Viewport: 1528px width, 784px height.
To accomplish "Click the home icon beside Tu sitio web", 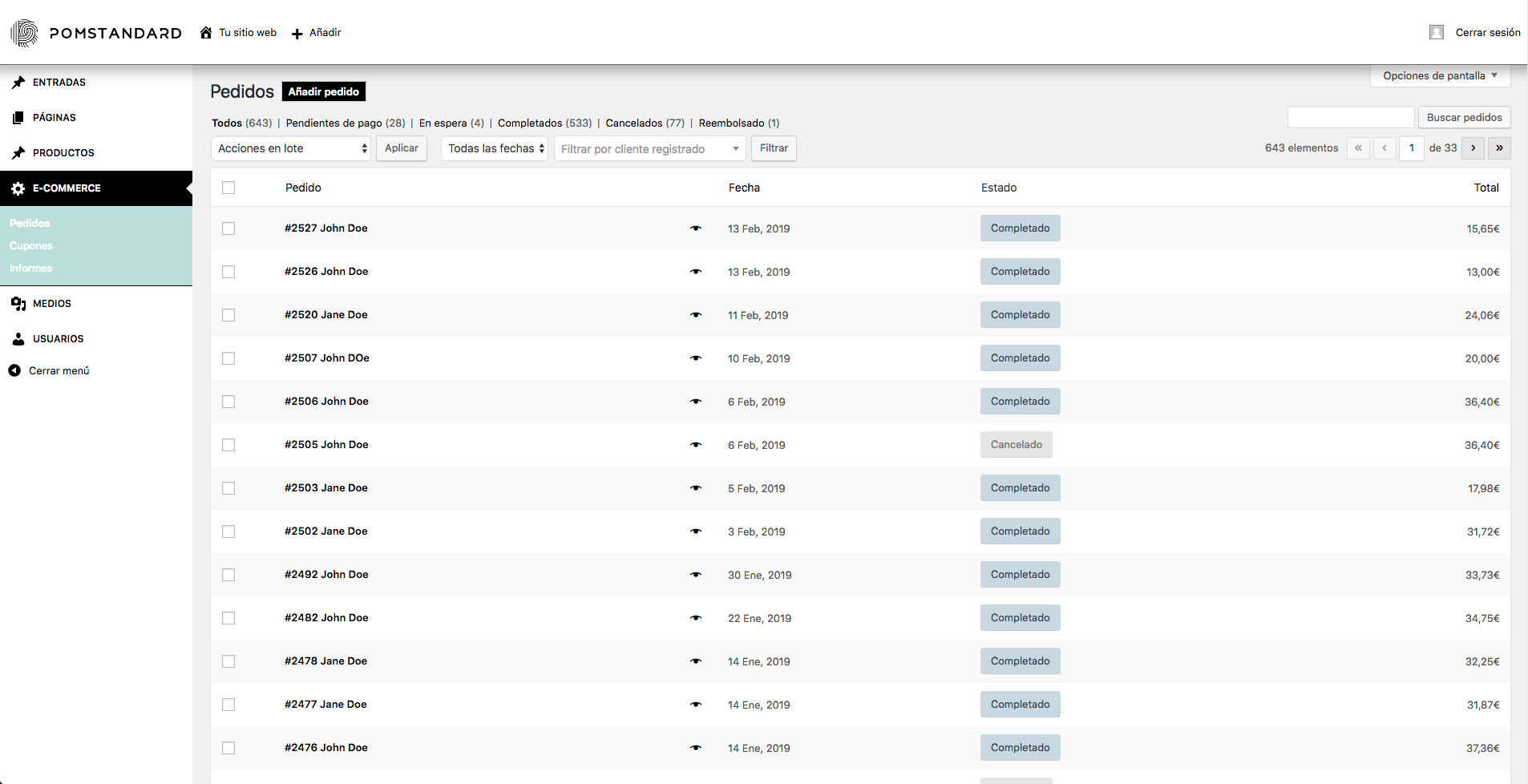I will 206,33.
